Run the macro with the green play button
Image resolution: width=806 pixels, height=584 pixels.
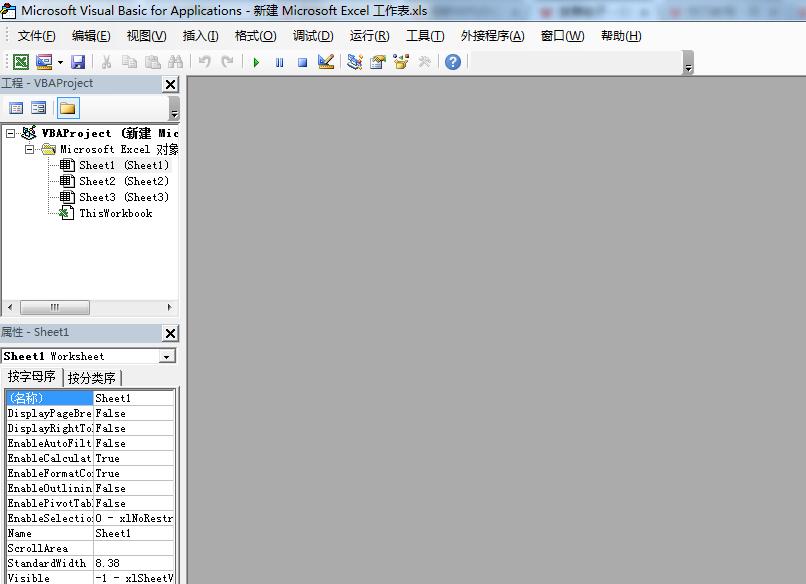(x=256, y=62)
